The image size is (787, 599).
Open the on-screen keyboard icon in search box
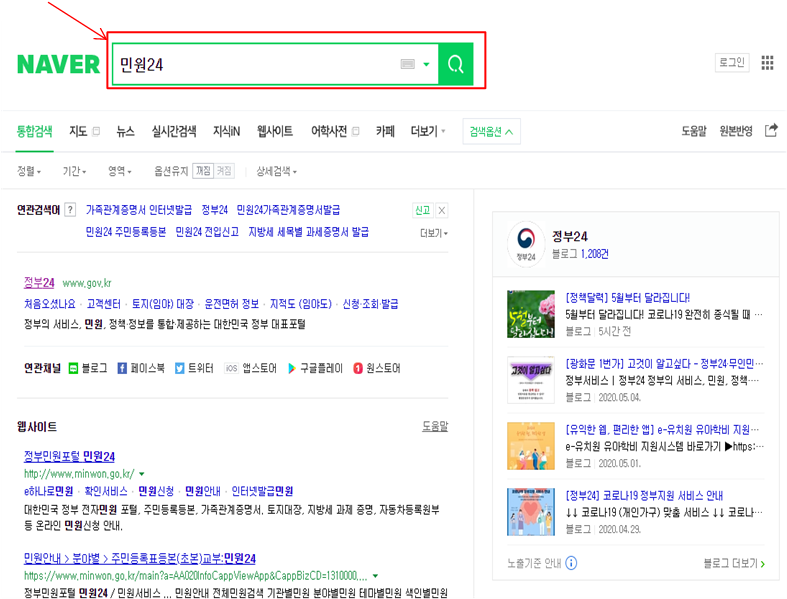pyautogui.click(x=408, y=64)
